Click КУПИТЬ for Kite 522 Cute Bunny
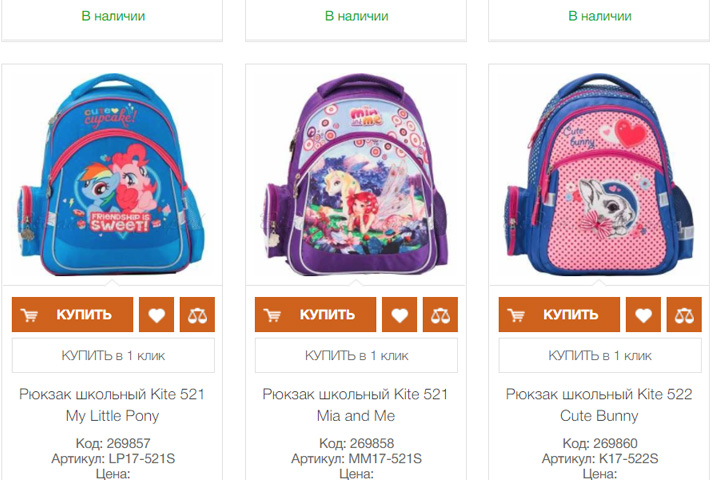The width and height of the screenshot is (720, 480). click(559, 315)
